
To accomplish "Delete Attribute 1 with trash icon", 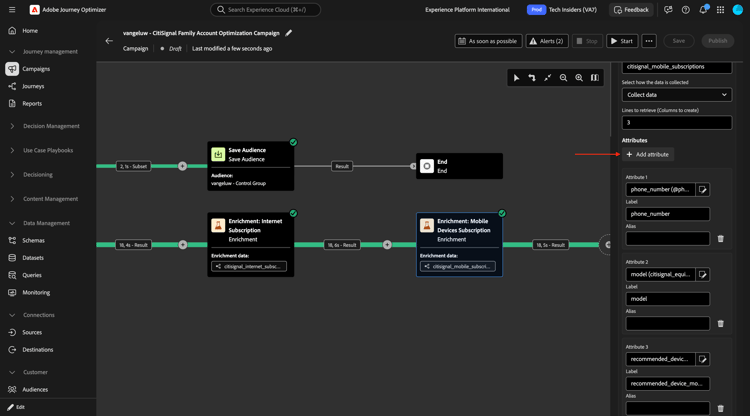I will [x=721, y=239].
